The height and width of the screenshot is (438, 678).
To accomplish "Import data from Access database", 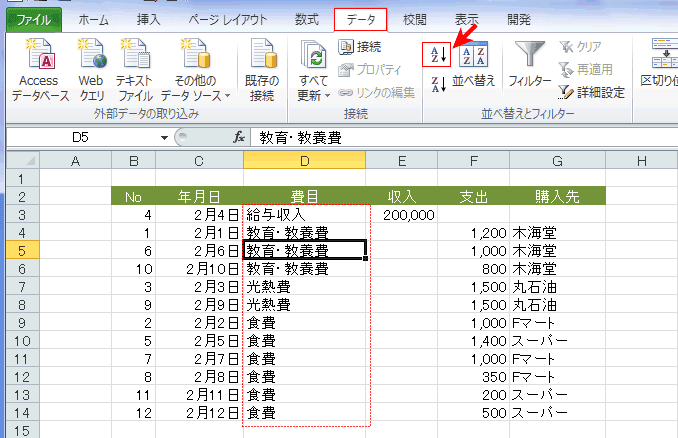I will [40, 70].
